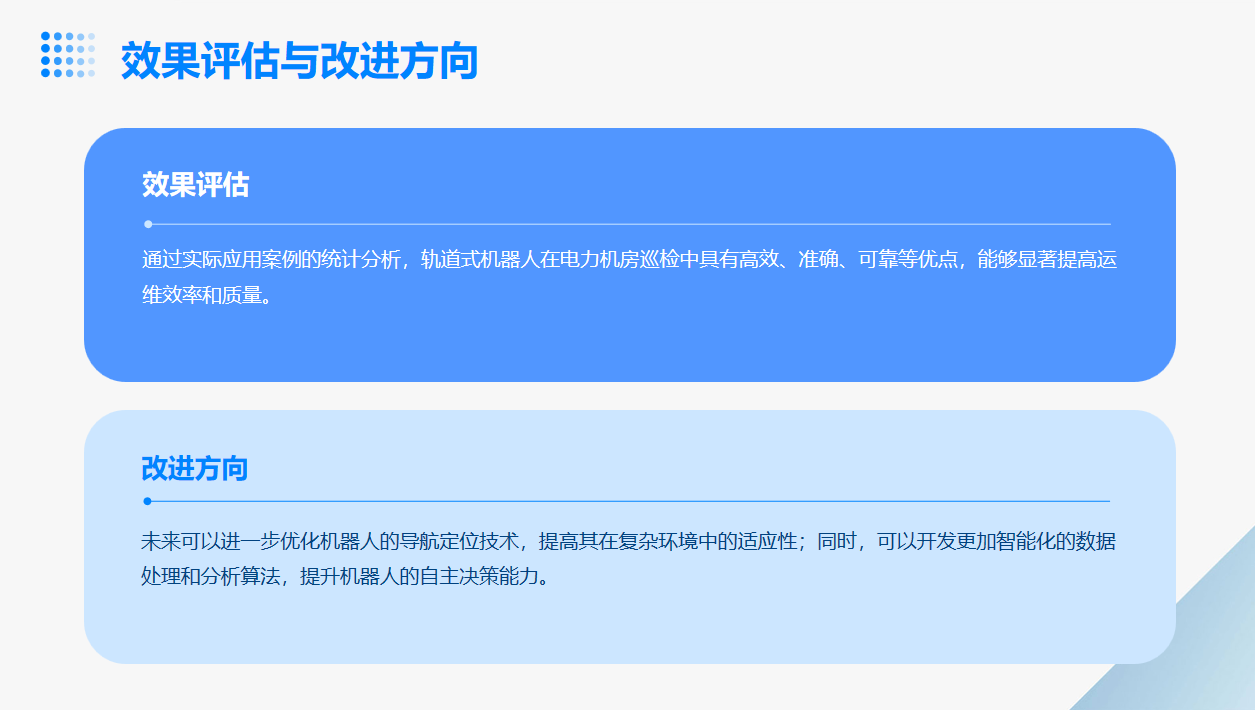
Task: Click the white dot under the 效果评估 heading
Action: [x=148, y=224]
